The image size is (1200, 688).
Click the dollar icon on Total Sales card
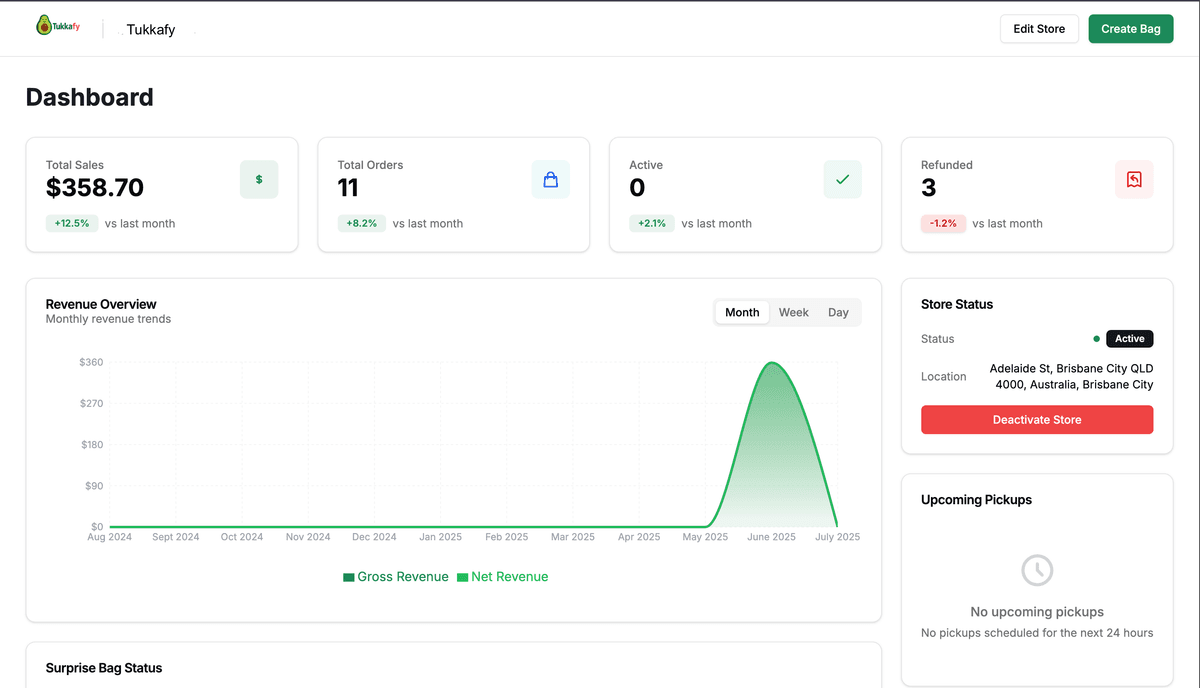pos(259,179)
